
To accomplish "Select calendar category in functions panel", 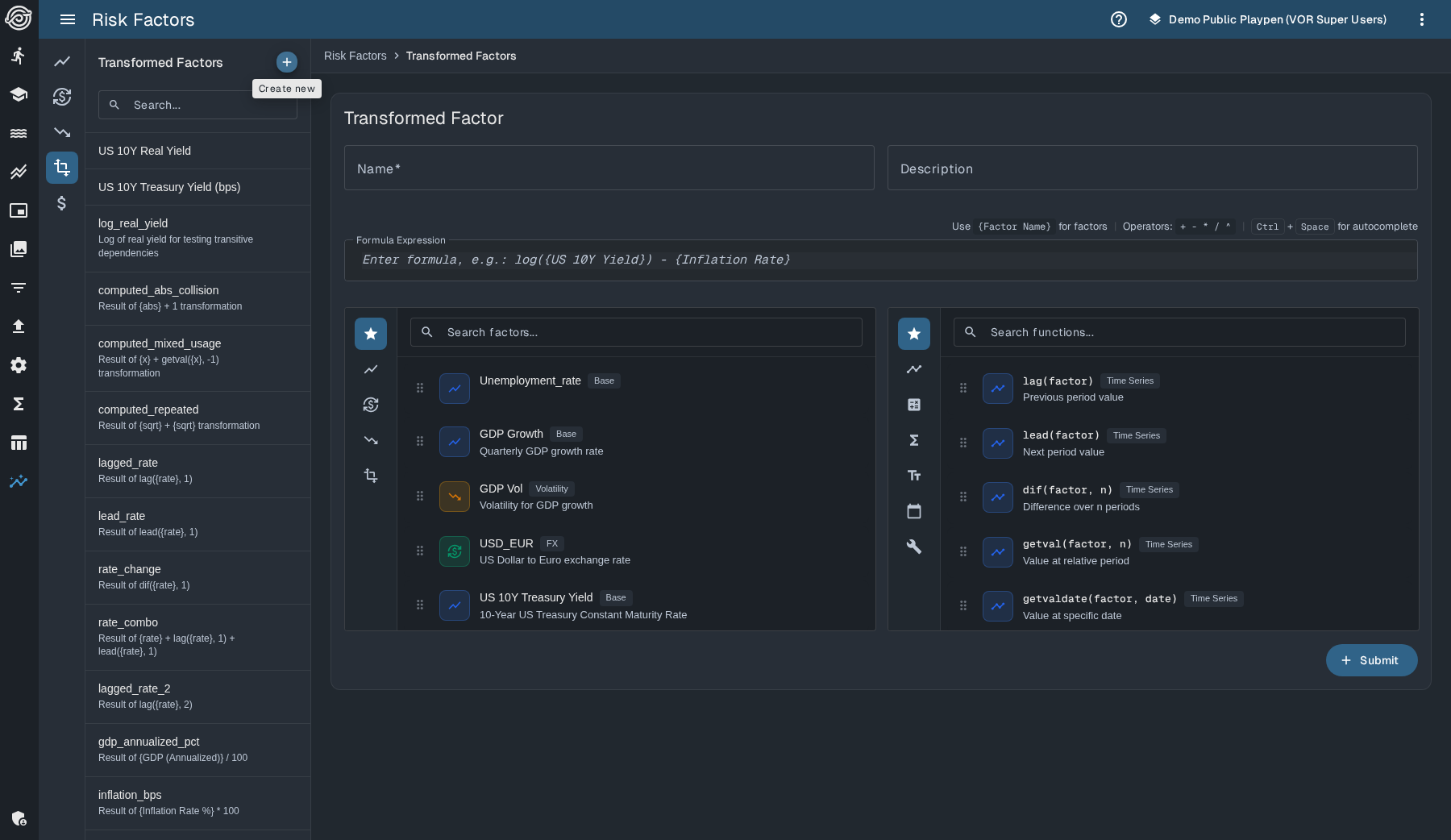I will (913, 511).
